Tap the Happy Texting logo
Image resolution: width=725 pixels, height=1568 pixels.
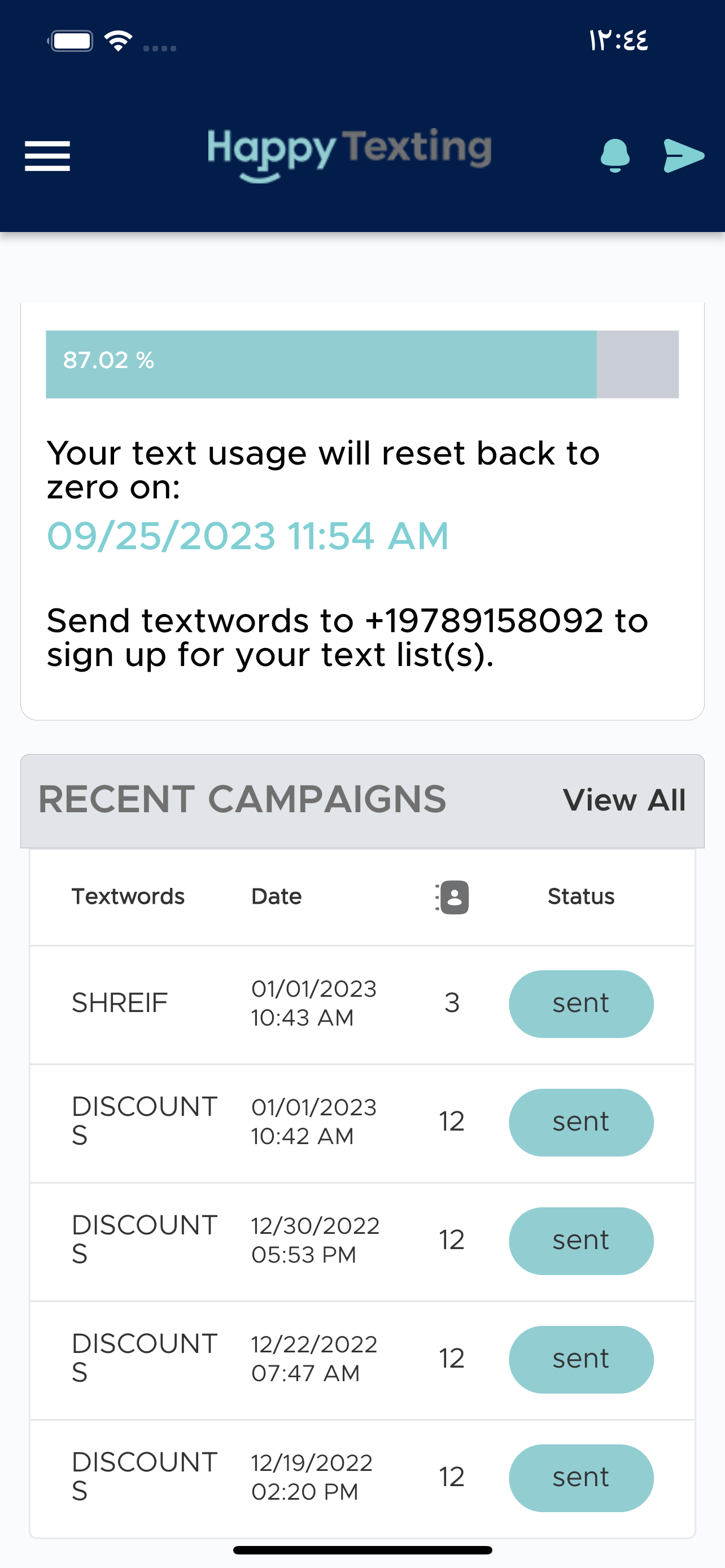(x=350, y=155)
